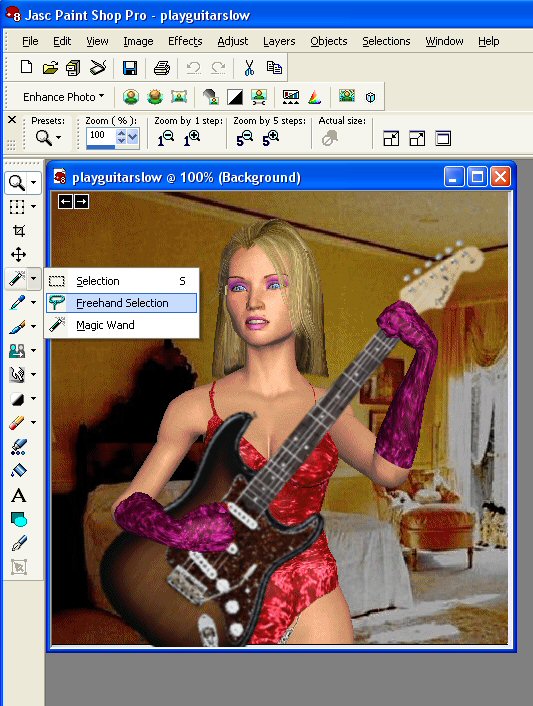Click the Cut scissors icon

249,68
